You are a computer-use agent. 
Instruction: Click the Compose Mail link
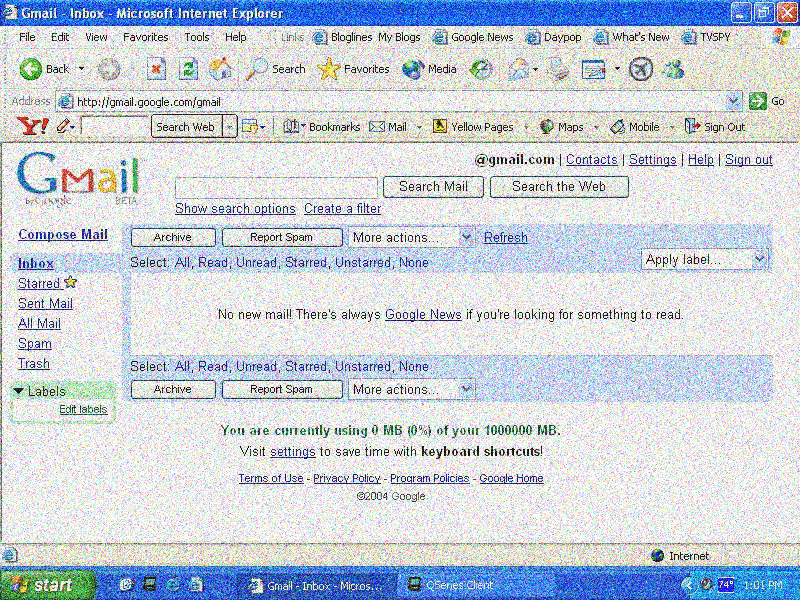[63, 235]
